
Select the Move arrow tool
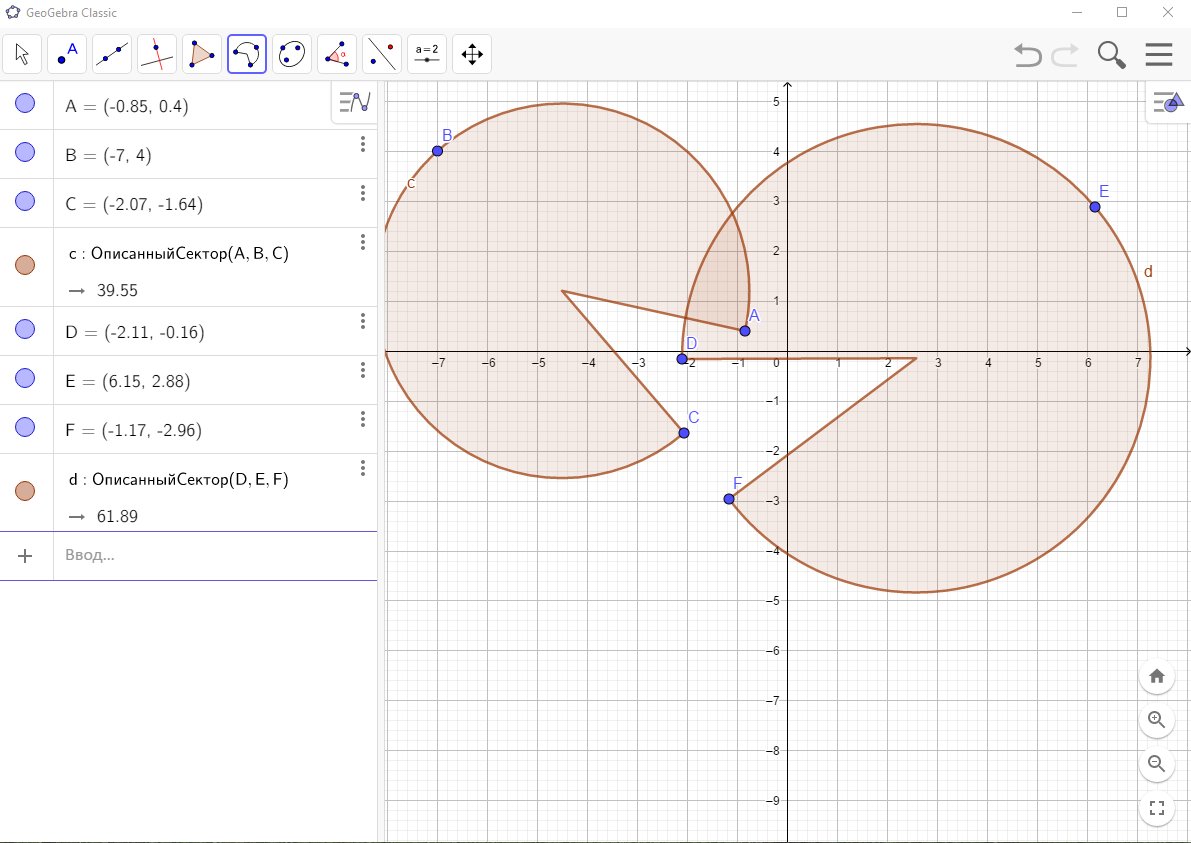click(x=22, y=54)
